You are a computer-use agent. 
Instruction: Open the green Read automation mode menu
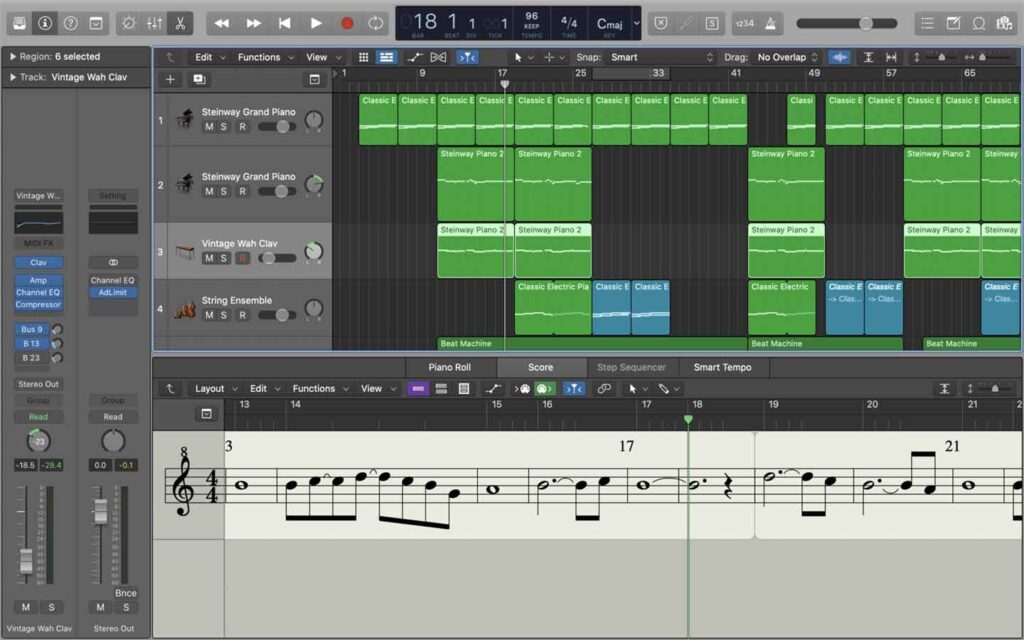(39, 417)
